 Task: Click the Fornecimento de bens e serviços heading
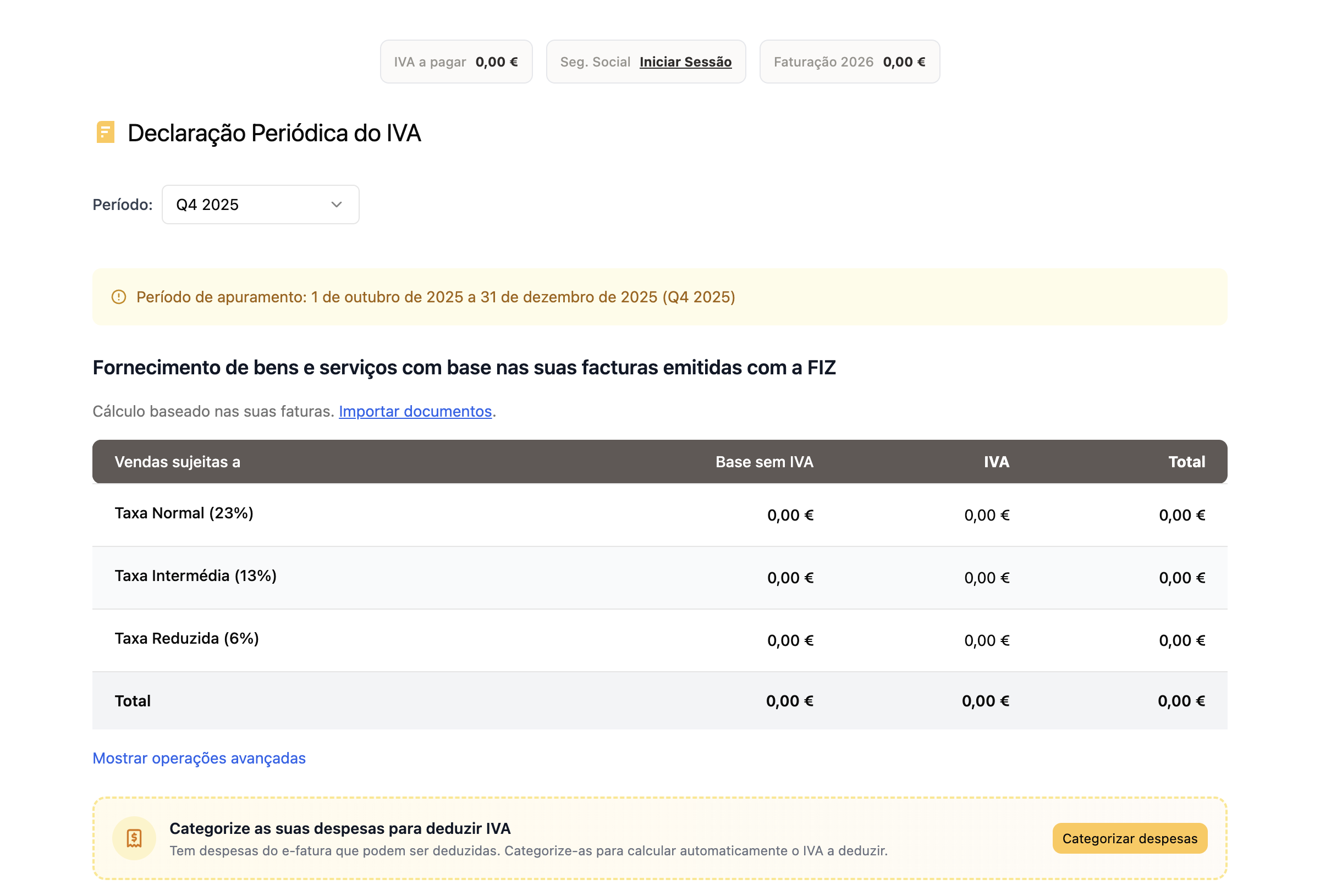click(464, 367)
